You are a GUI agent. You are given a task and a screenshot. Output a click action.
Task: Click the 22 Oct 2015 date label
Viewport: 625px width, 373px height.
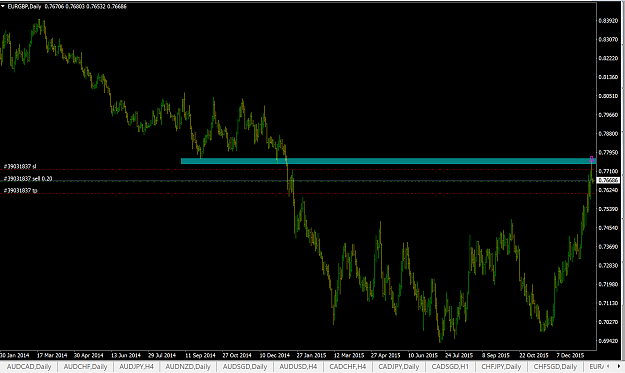point(534,355)
